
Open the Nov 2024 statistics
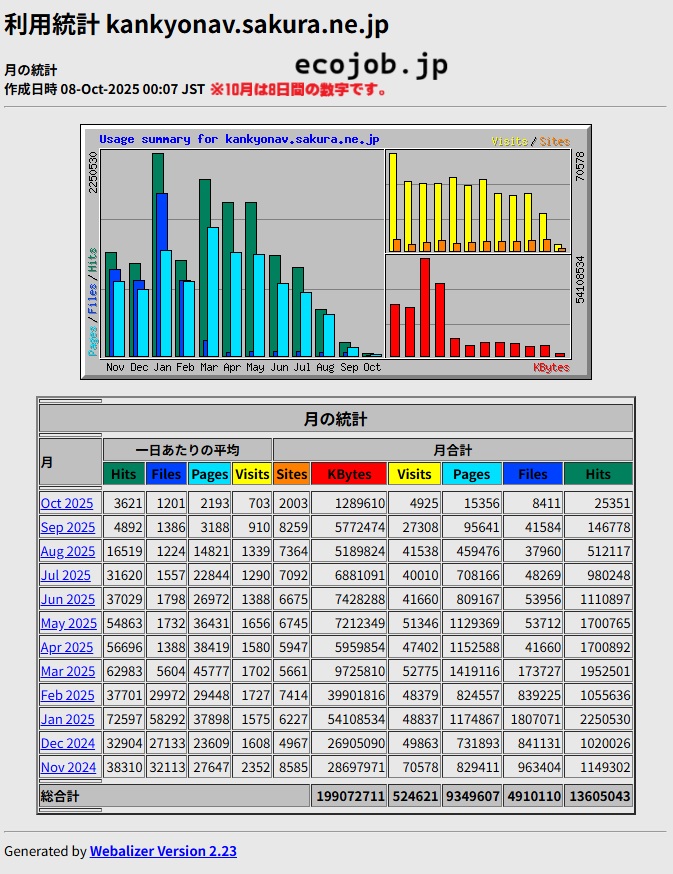pyautogui.click(x=68, y=767)
